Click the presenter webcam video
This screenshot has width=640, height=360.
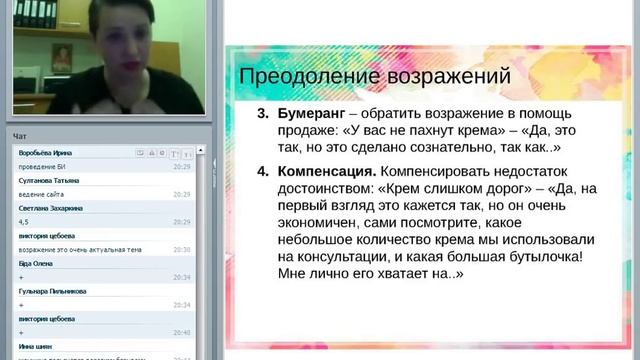coord(109,57)
